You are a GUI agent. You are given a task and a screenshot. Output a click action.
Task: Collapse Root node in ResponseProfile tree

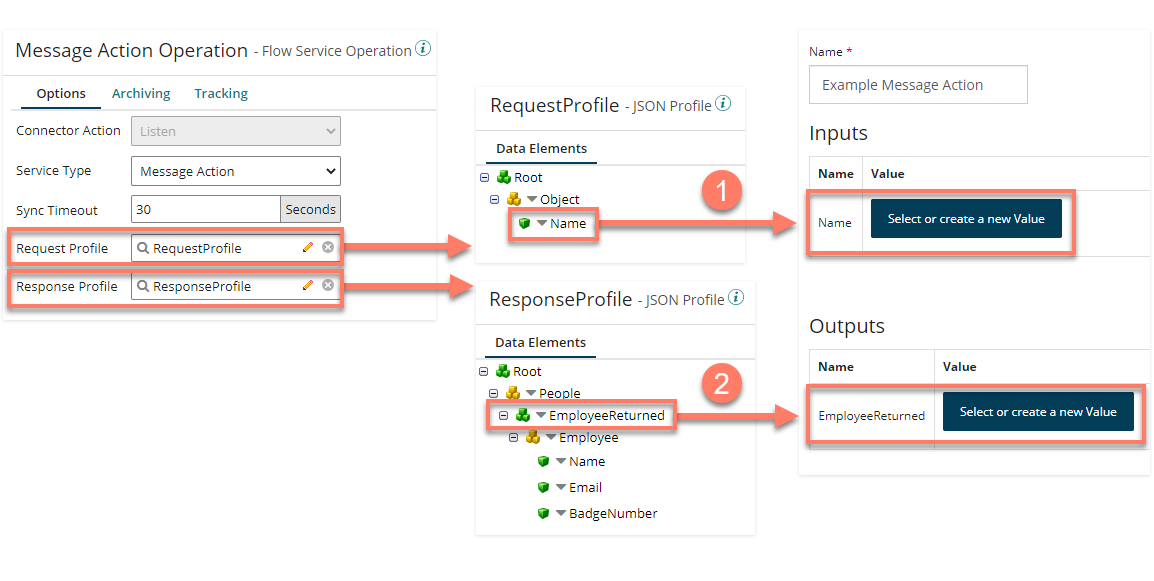(484, 372)
